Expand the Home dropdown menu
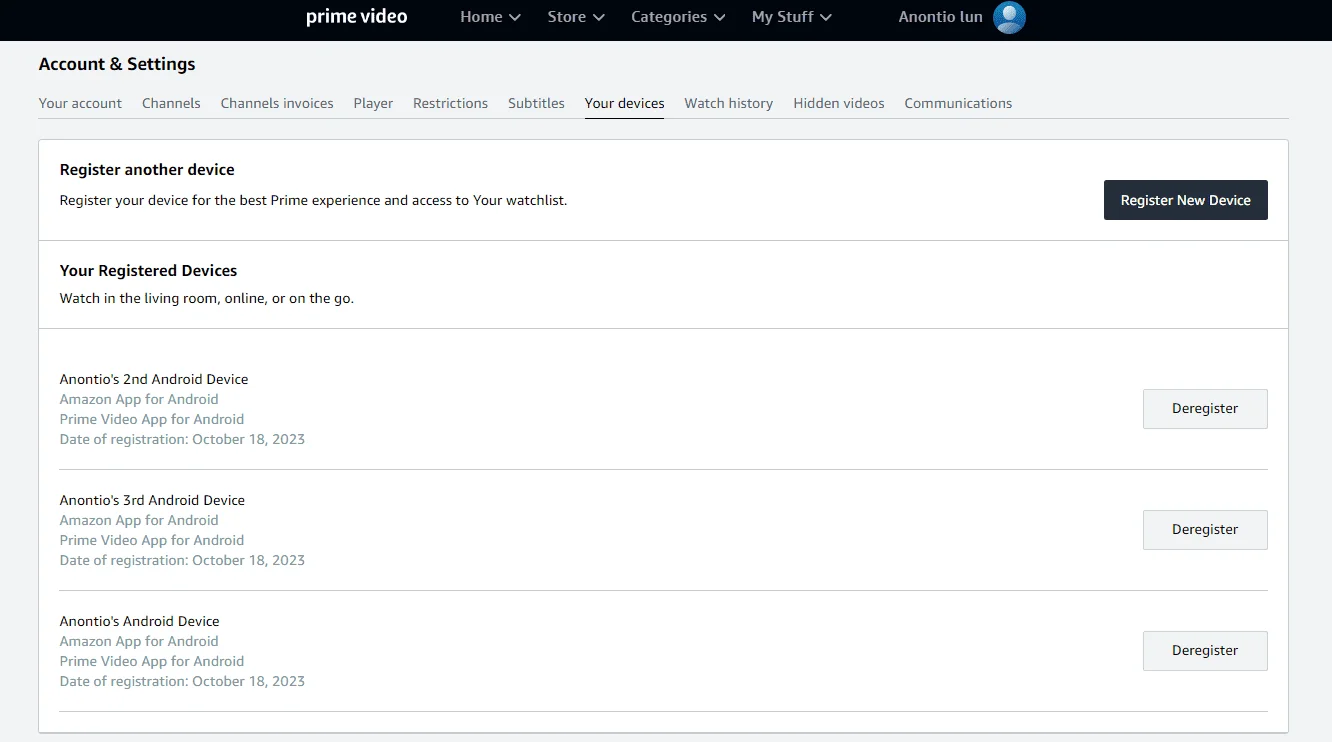 pyautogui.click(x=490, y=17)
